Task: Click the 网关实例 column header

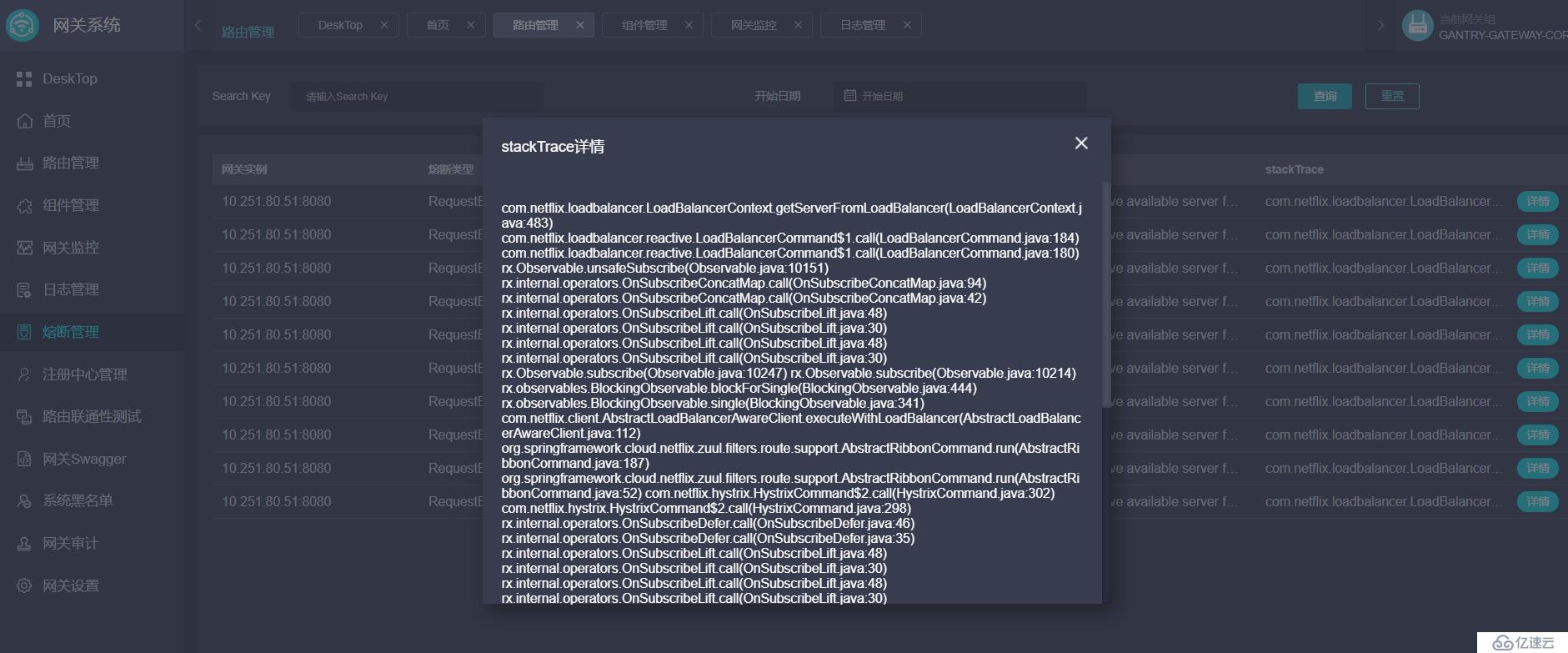Action: [x=244, y=169]
